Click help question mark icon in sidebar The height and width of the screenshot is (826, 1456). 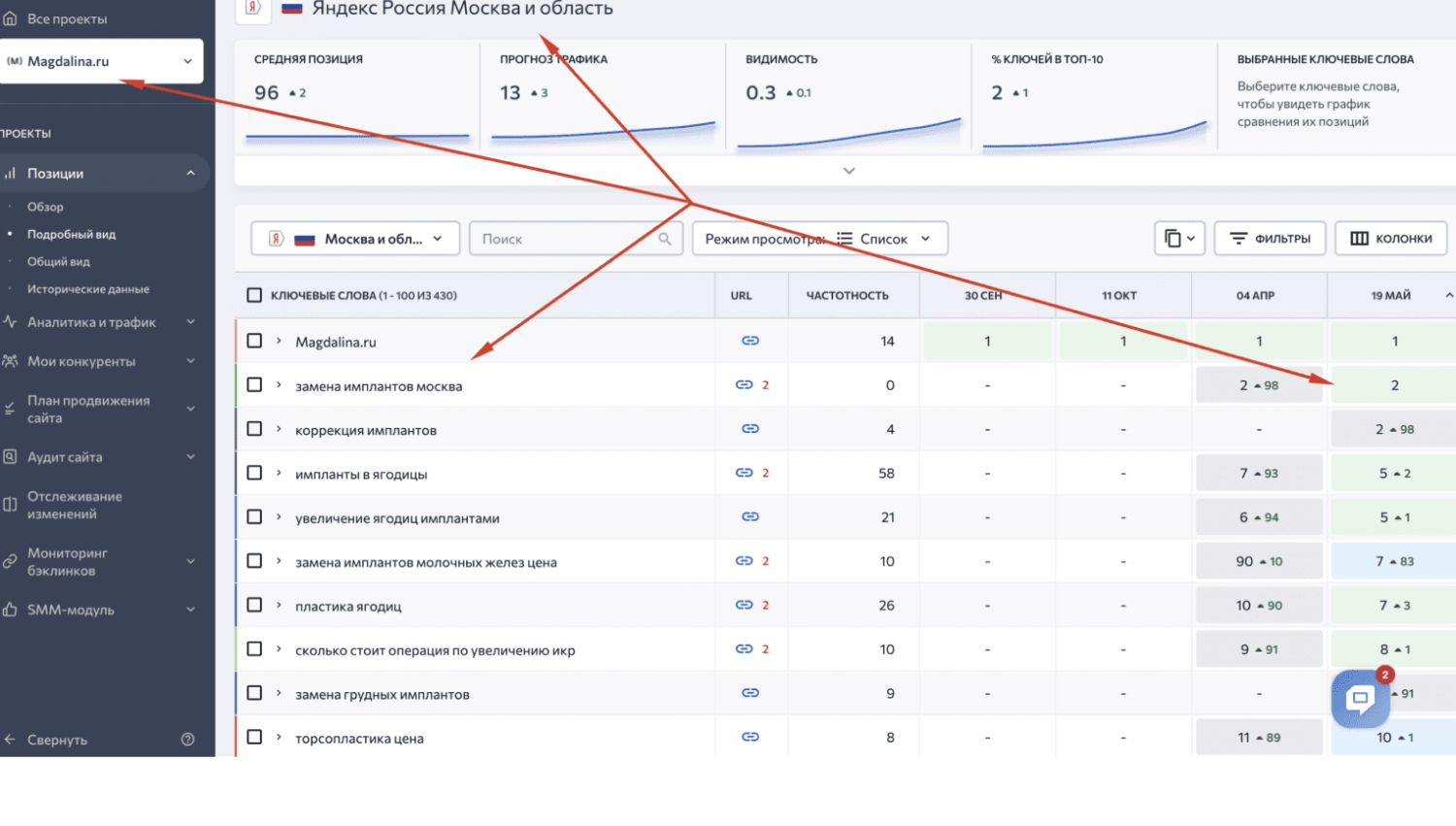pyautogui.click(x=188, y=740)
